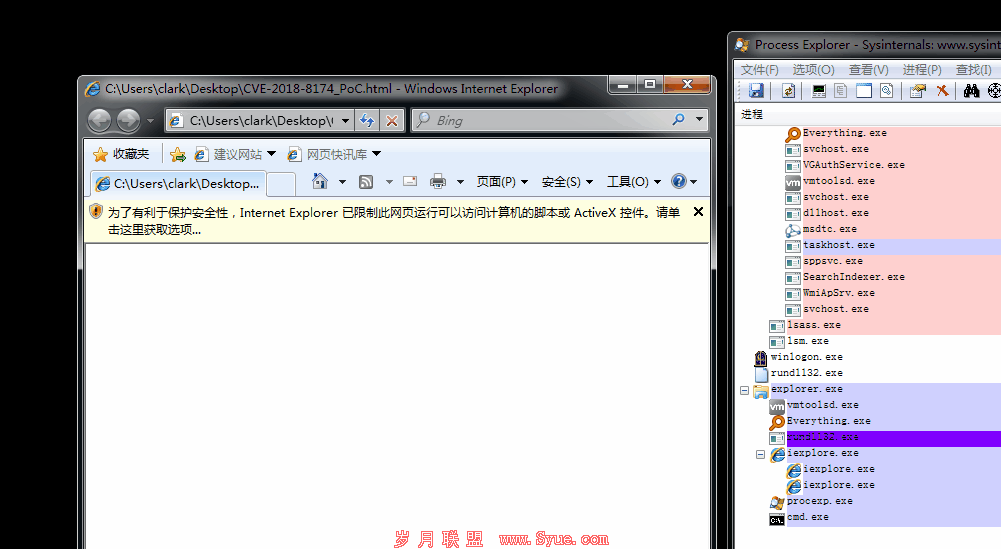
Task: Open 网页快讯库 dropdown in favorites bar
Action: [376, 154]
